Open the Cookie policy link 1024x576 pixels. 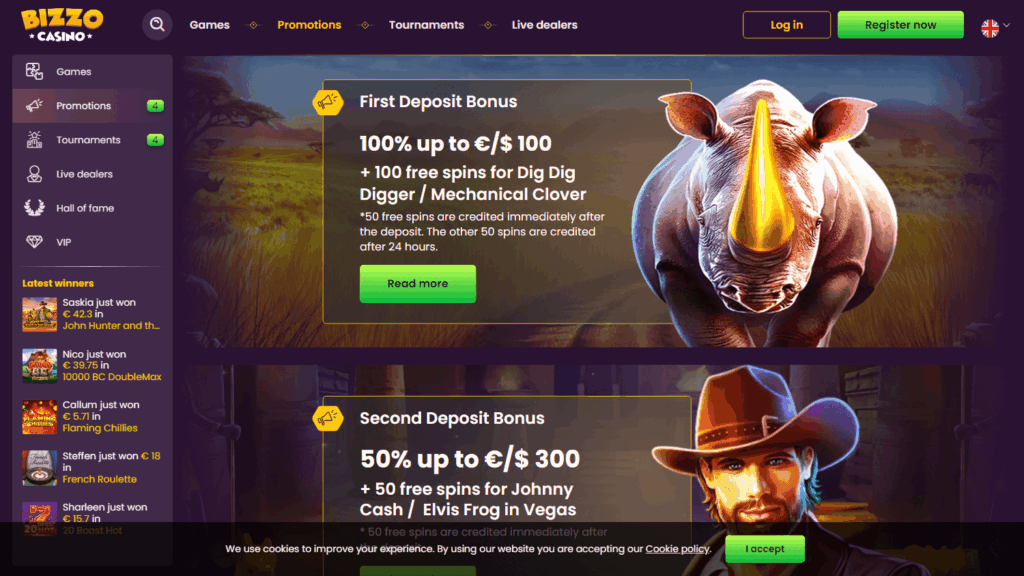click(x=677, y=549)
